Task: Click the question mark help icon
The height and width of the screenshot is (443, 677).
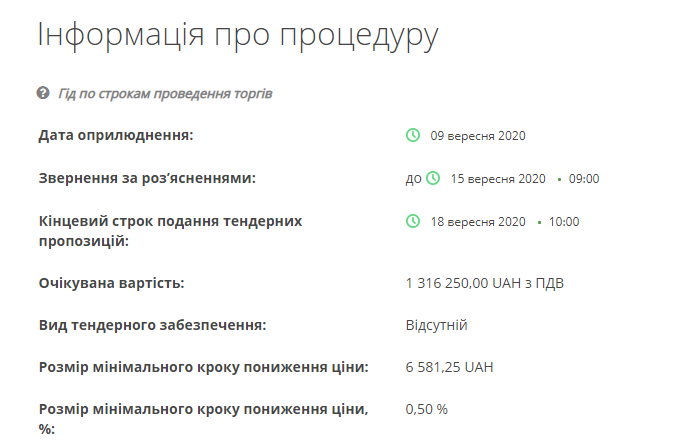Action: [x=43, y=93]
